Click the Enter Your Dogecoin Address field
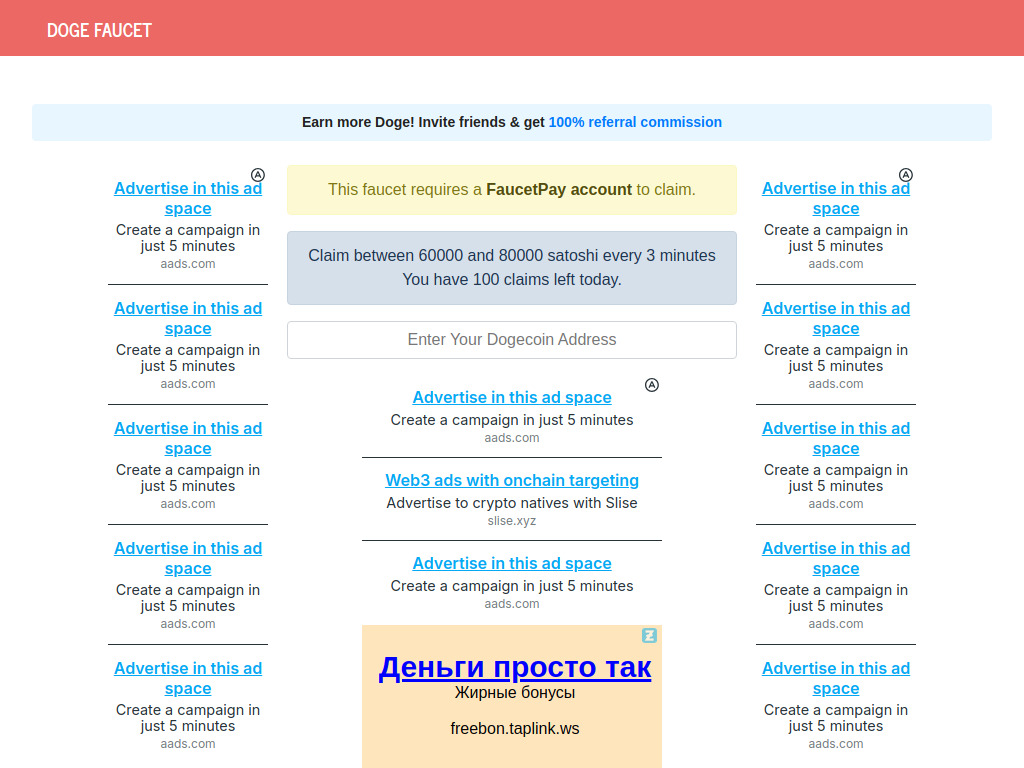The image size is (1024, 768). [x=512, y=340]
